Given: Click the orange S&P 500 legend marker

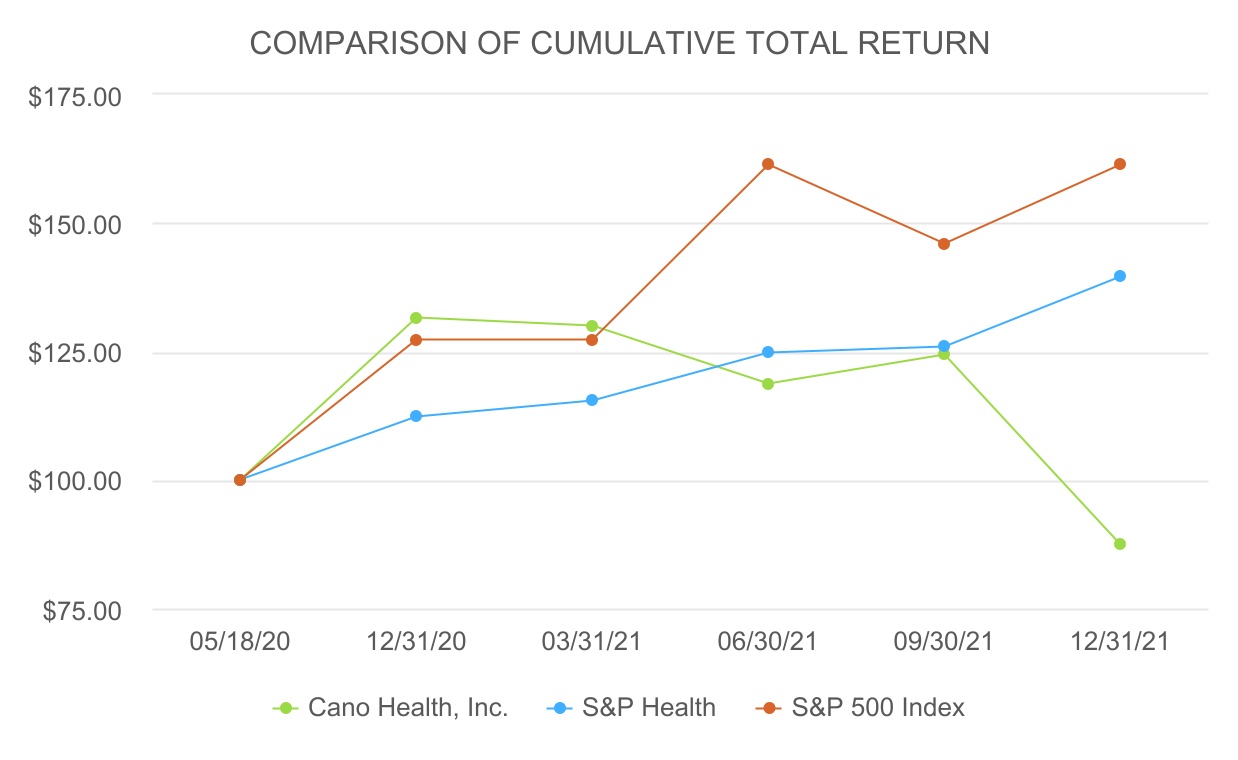Looking at the screenshot, I should coord(769,708).
